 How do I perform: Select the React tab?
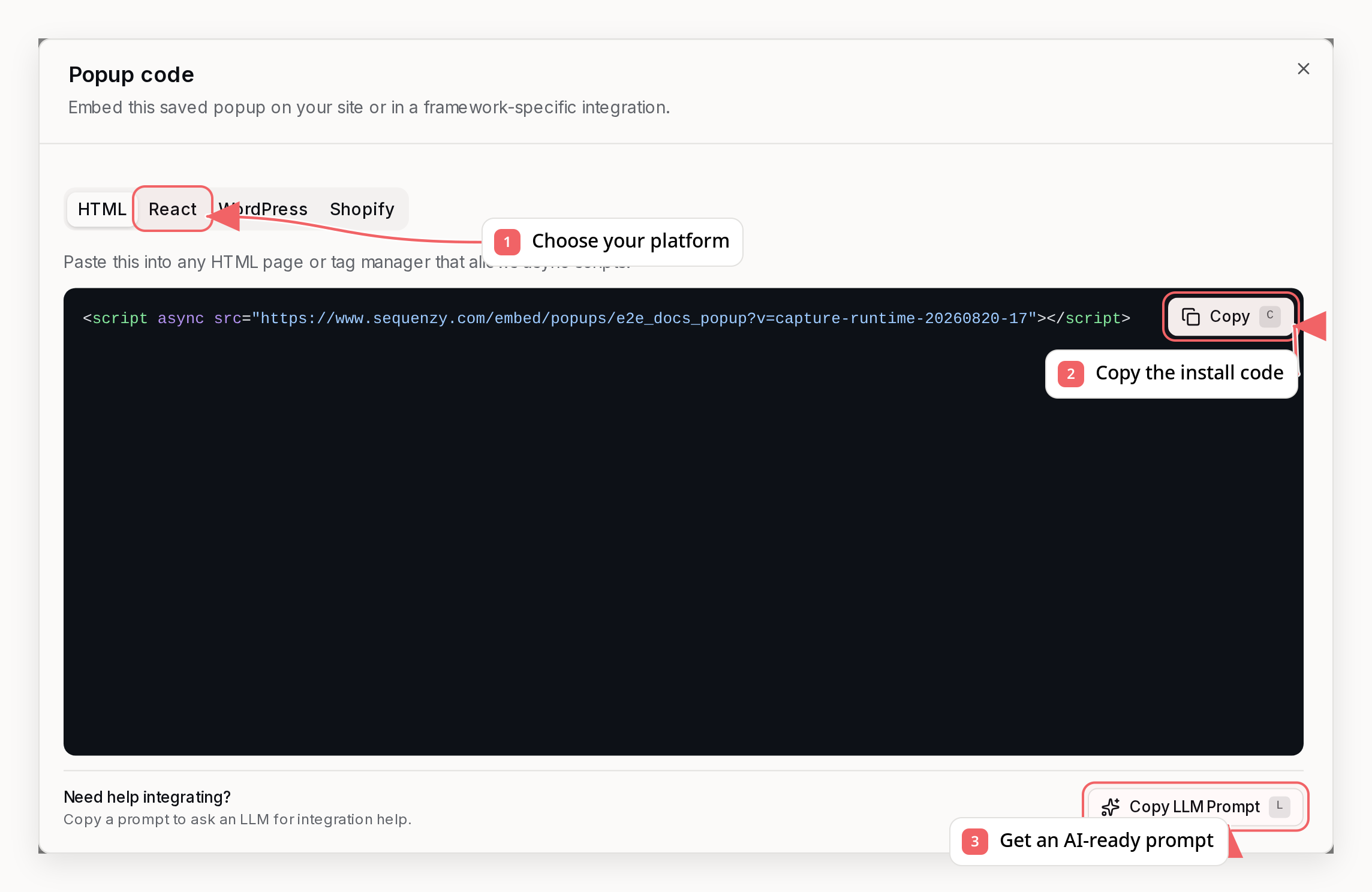pos(173,209)
